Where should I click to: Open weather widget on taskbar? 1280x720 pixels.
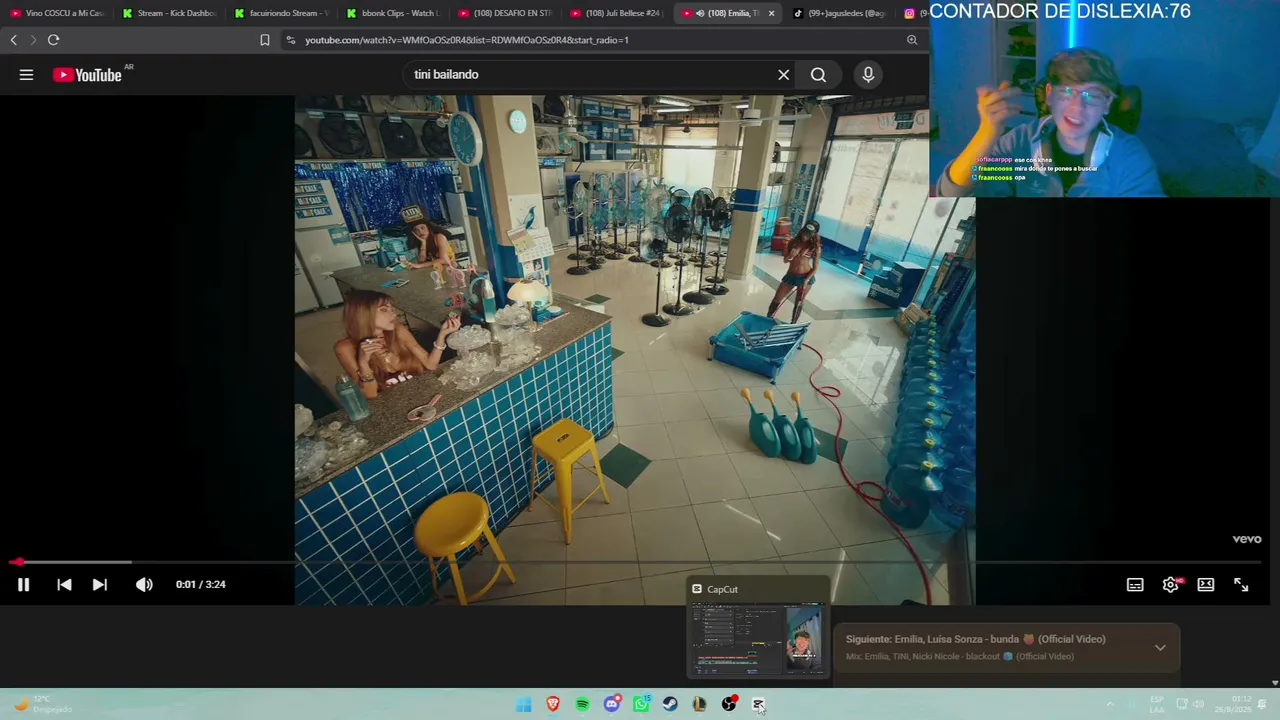tap(42, 705)
